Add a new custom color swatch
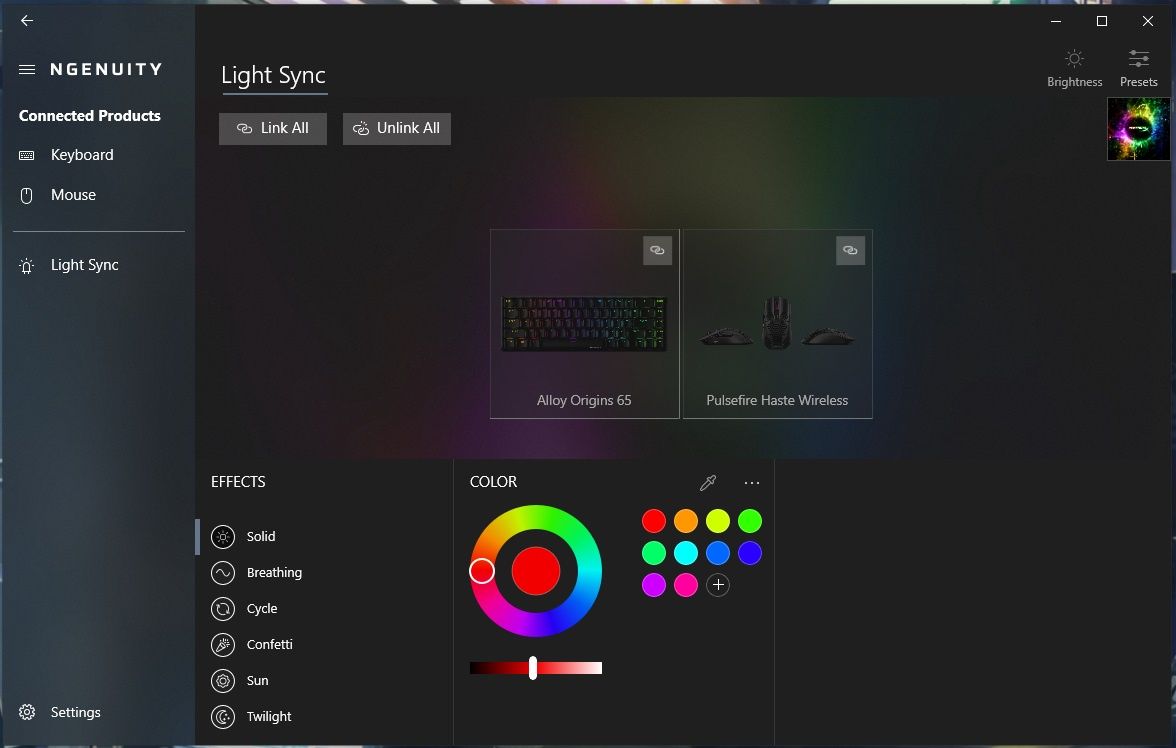This screenshot has height=748, width=1176. click(x=718, y=585)
